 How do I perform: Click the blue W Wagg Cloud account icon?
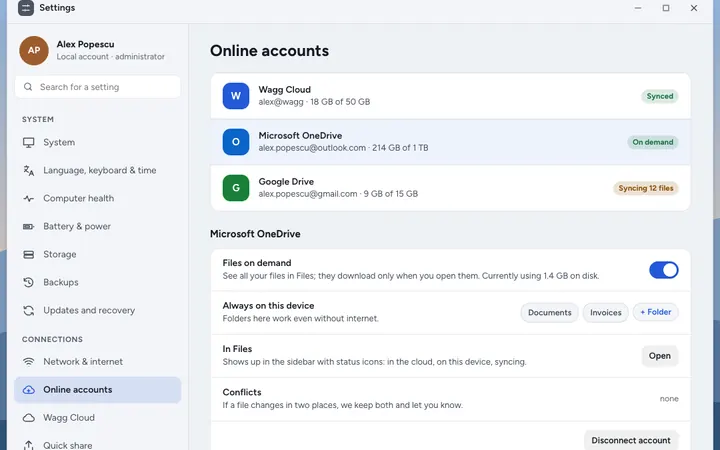click(x=236, y=96)
